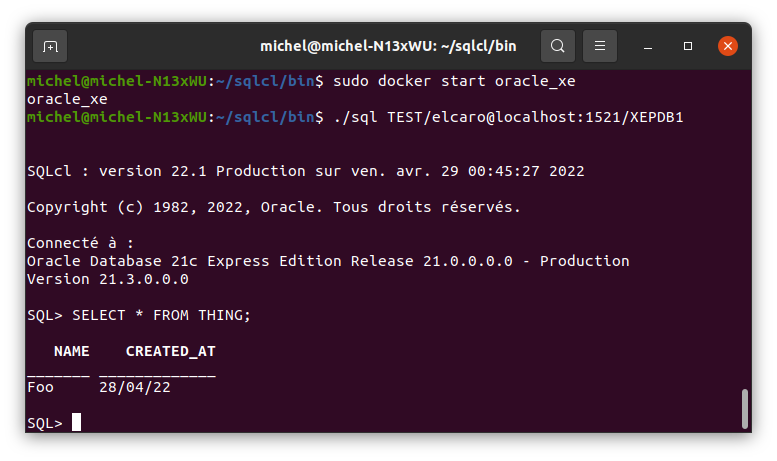Screen dimensions: 777x461
Task: Click the cursor at the last SQL> prompt
Action: pos(76,423)
